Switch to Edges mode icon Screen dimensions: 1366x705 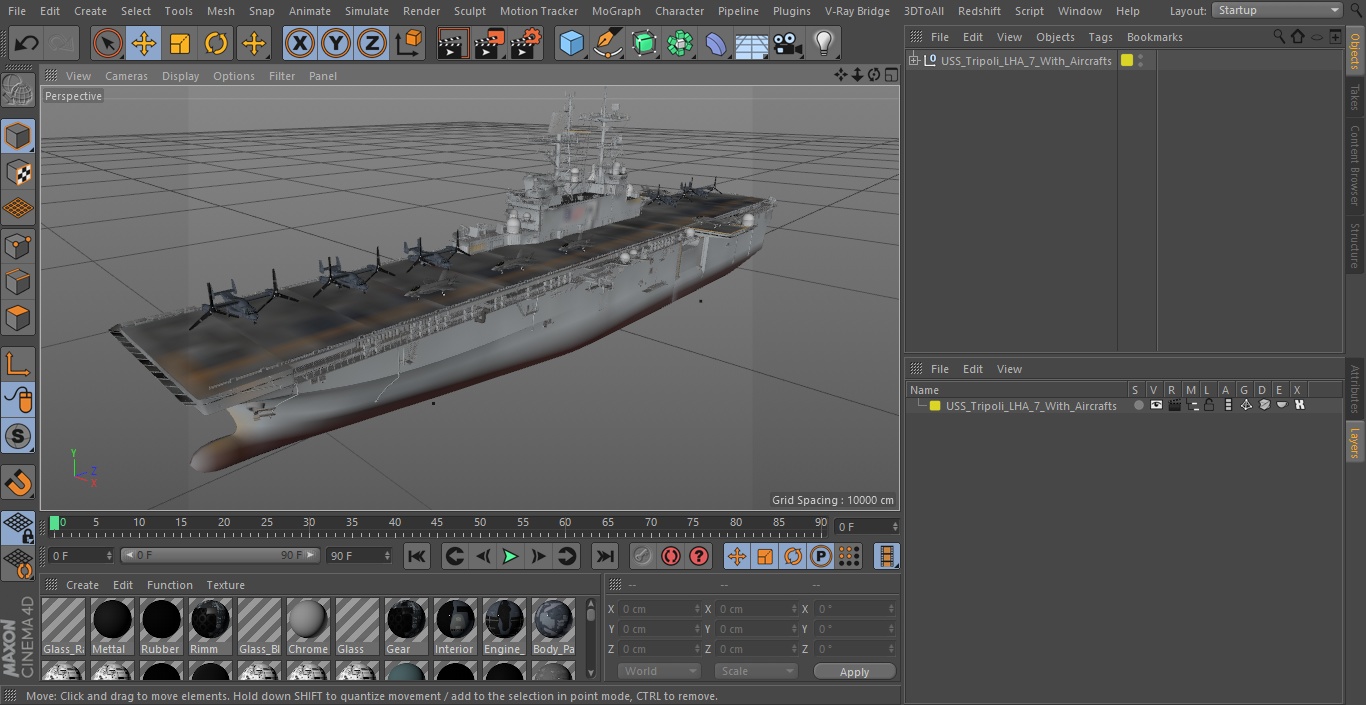18,282
